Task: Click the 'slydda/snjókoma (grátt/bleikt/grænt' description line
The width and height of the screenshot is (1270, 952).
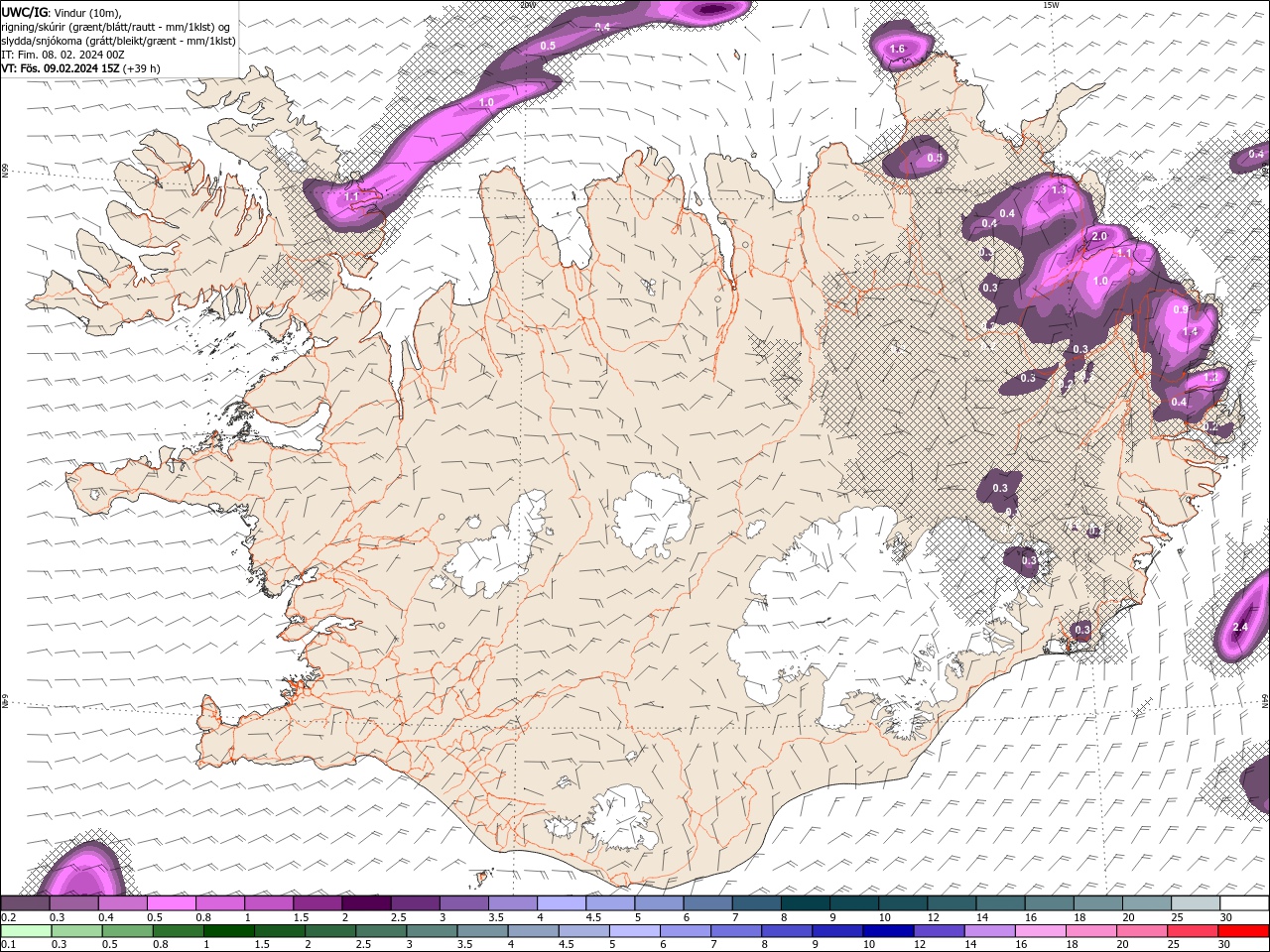Action: pyautogui.click(x=118, y=41)
